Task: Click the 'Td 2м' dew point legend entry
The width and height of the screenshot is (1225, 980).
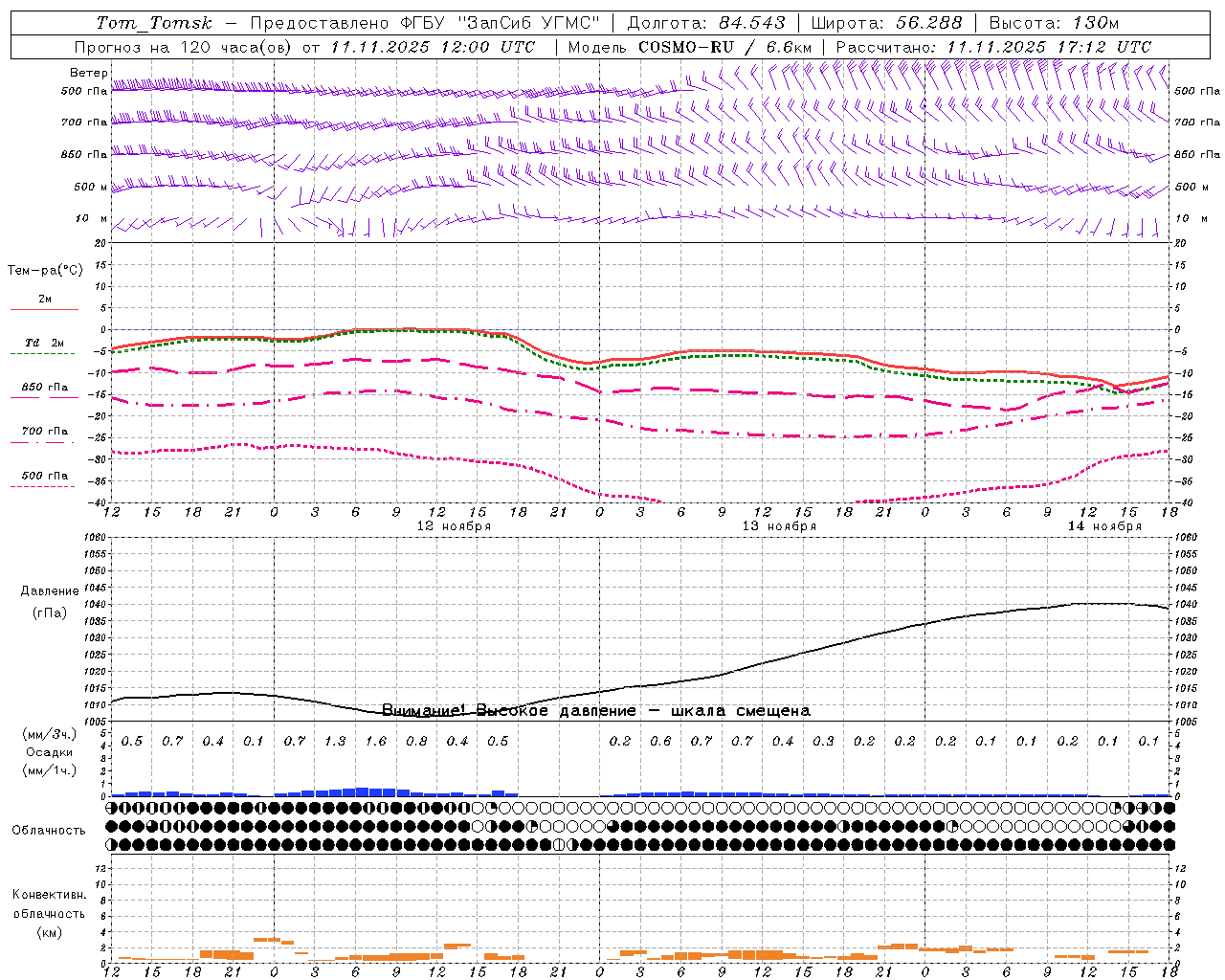Action: coord(44,343)
